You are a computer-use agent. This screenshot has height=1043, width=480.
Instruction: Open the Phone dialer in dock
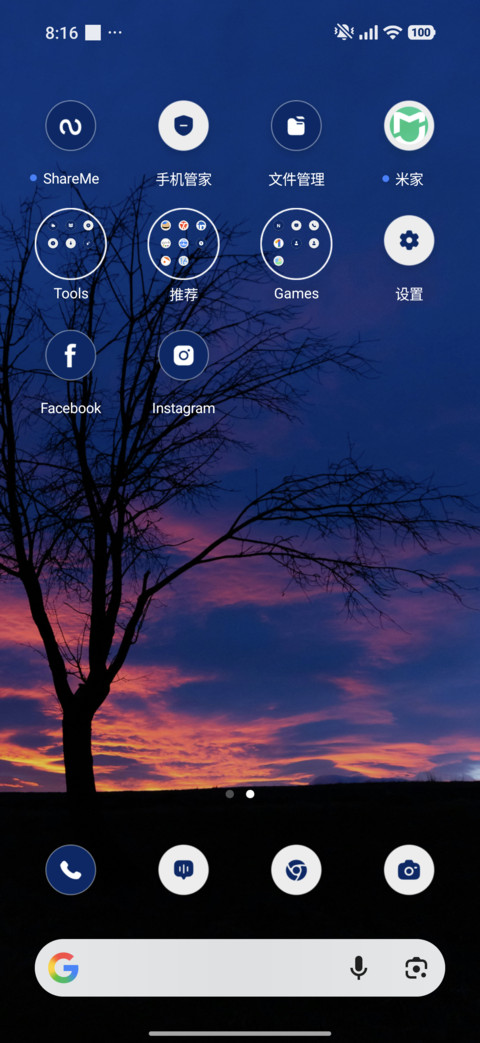(x=70, y=869)
